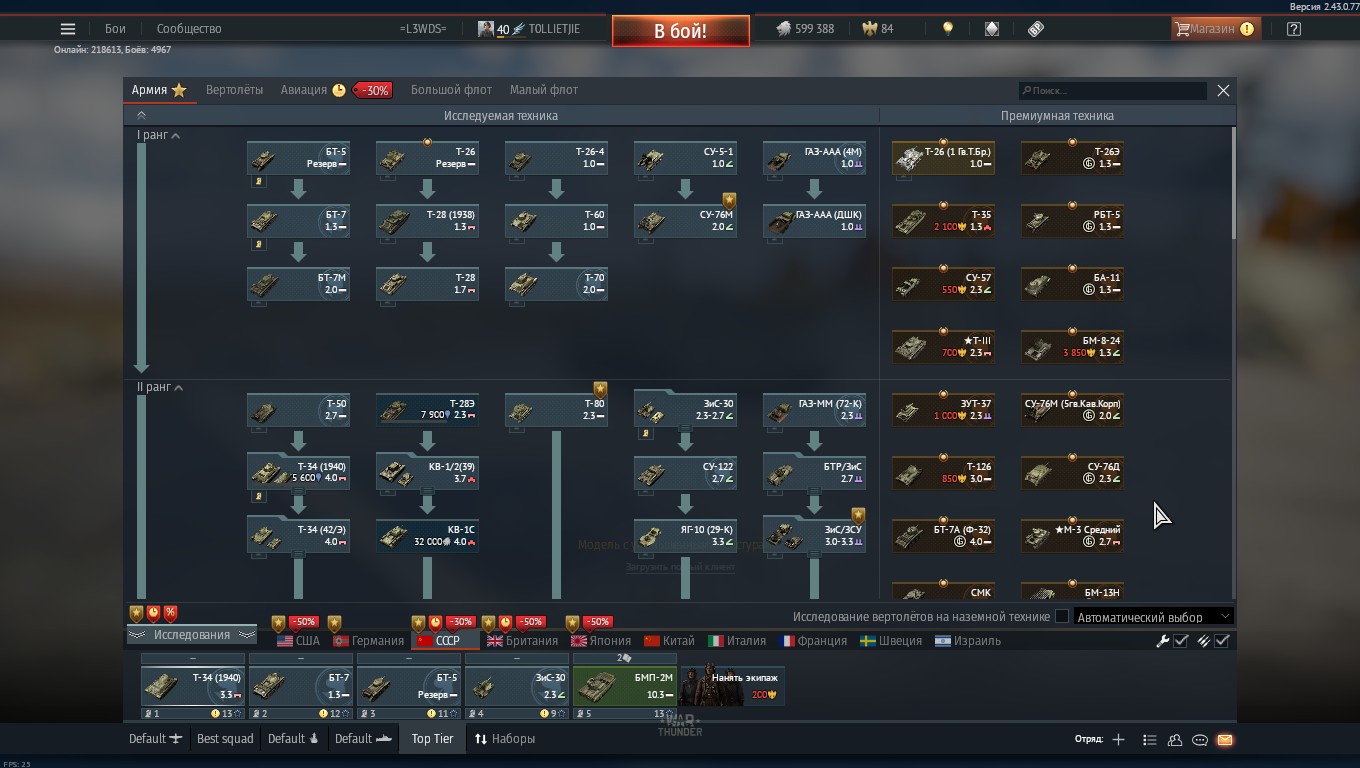This screenshot has height=768, width=1360.
Task: Select the Т-28 (1938) tank card
Action: tap(427, 221)
